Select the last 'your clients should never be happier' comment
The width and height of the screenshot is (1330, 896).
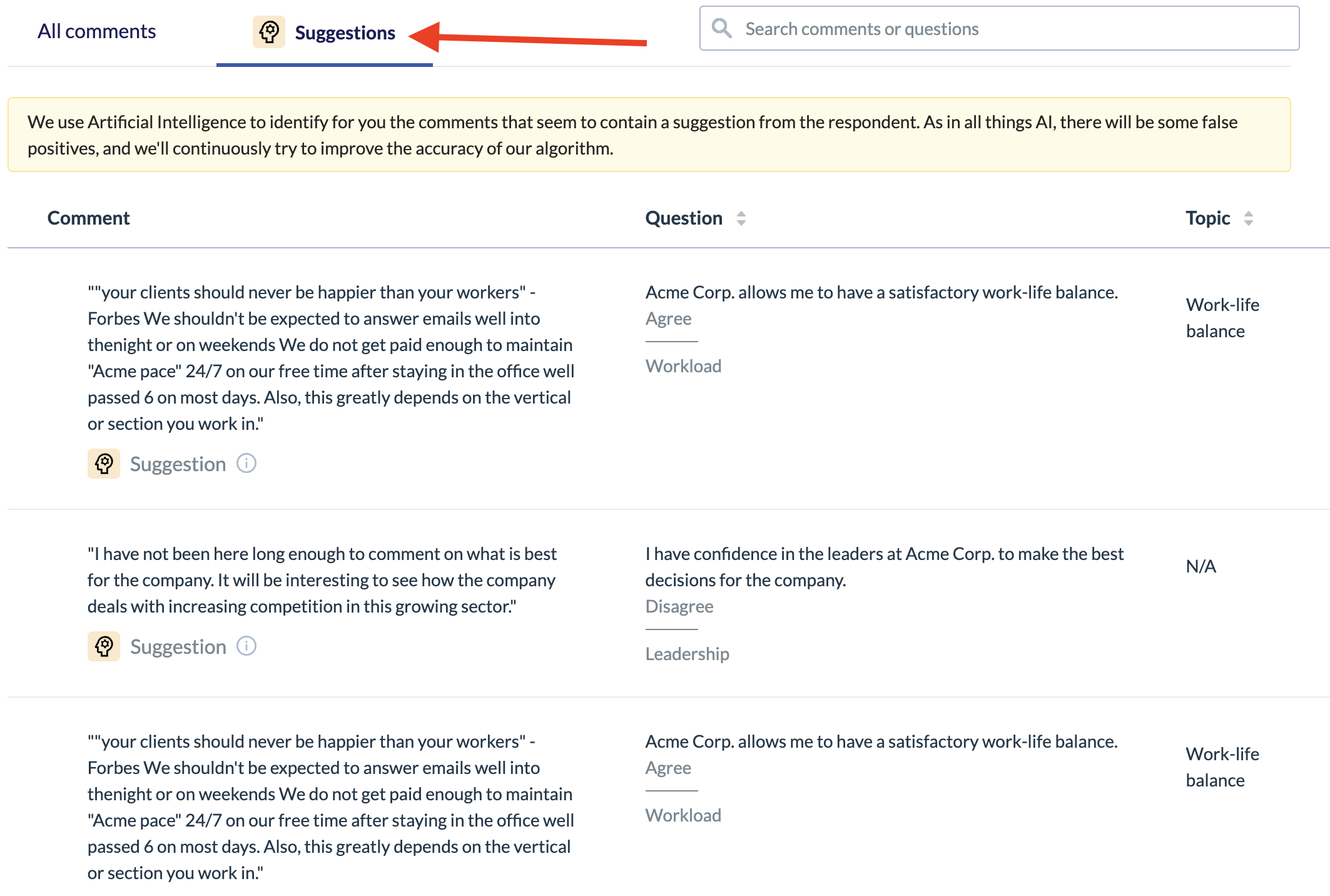click(x=331, y=807)
